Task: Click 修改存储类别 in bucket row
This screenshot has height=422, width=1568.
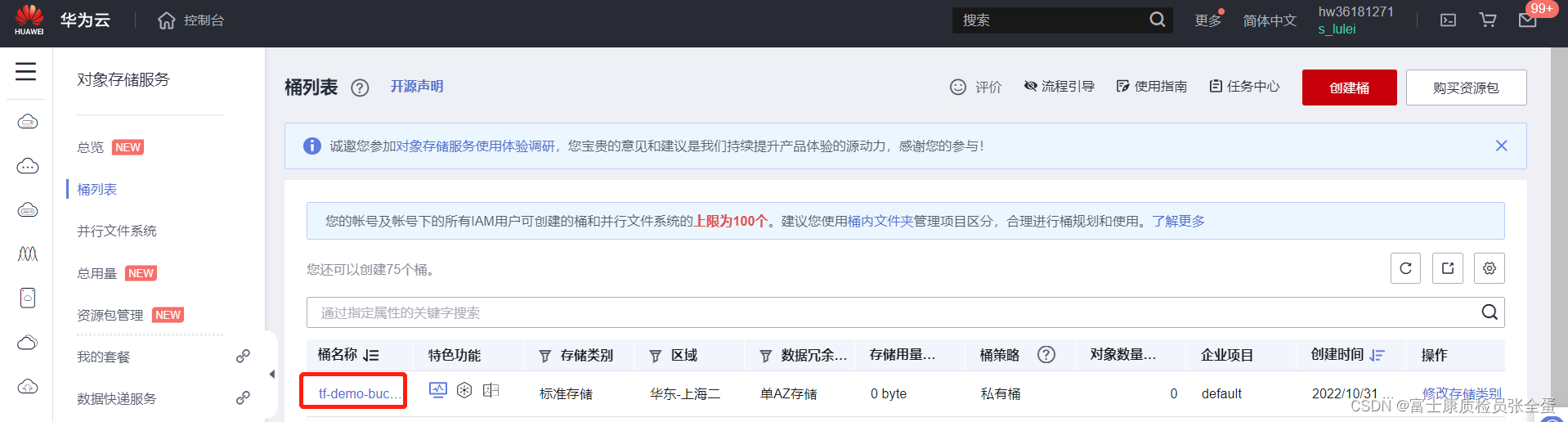Action: click(1462, 393)
